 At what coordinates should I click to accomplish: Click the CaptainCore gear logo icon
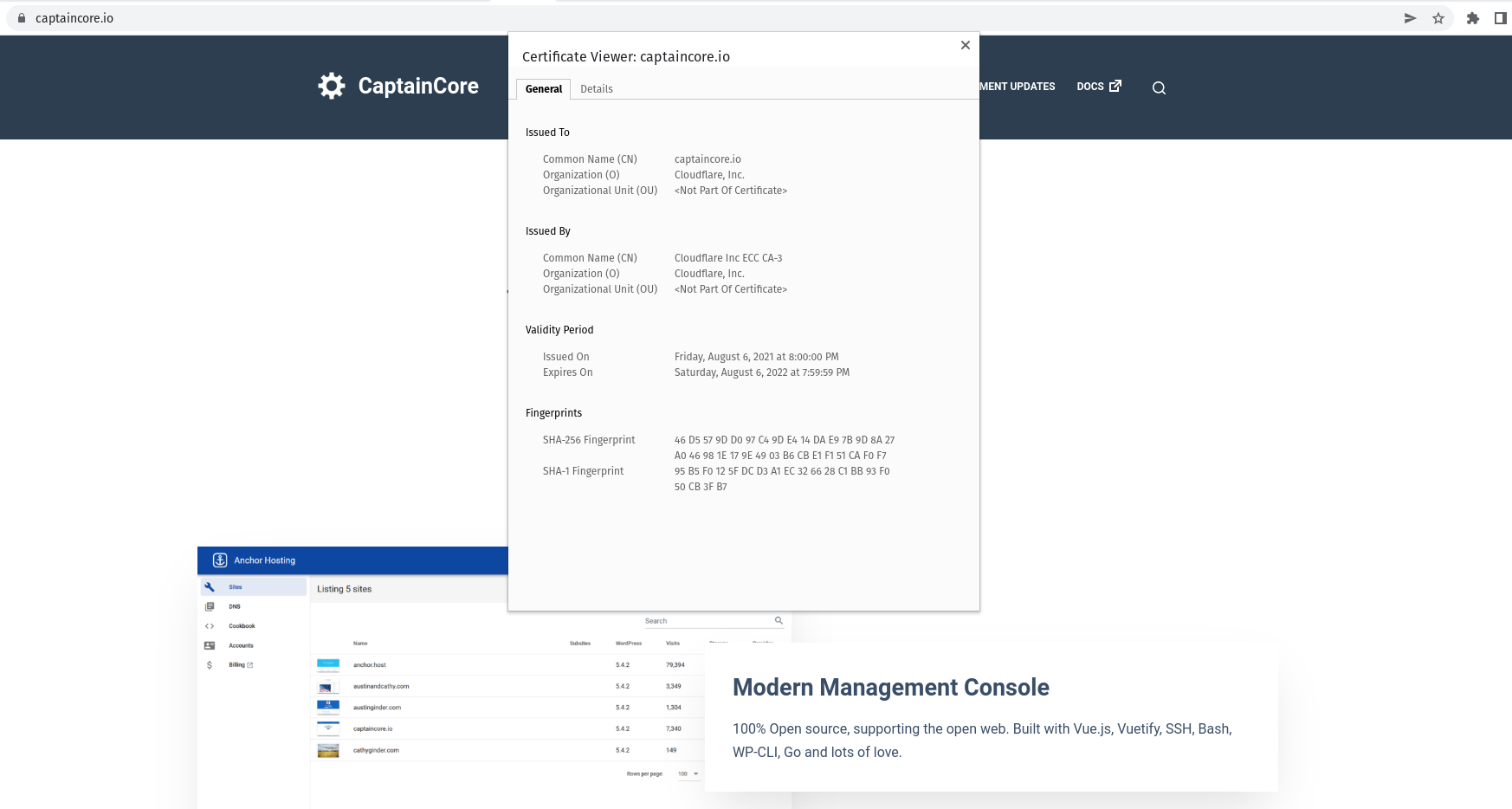(x=332, y=86)
